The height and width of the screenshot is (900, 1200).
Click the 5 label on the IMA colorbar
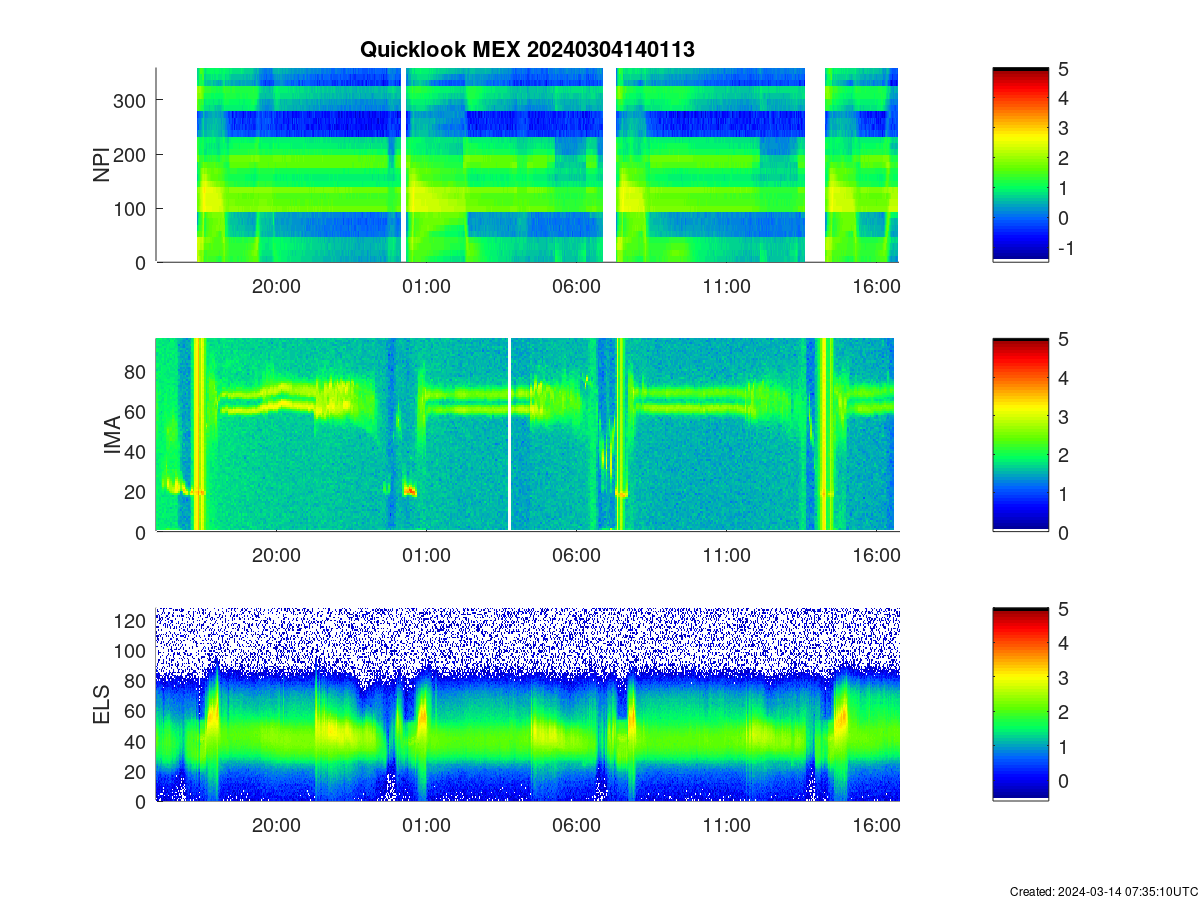point(1066,339)
